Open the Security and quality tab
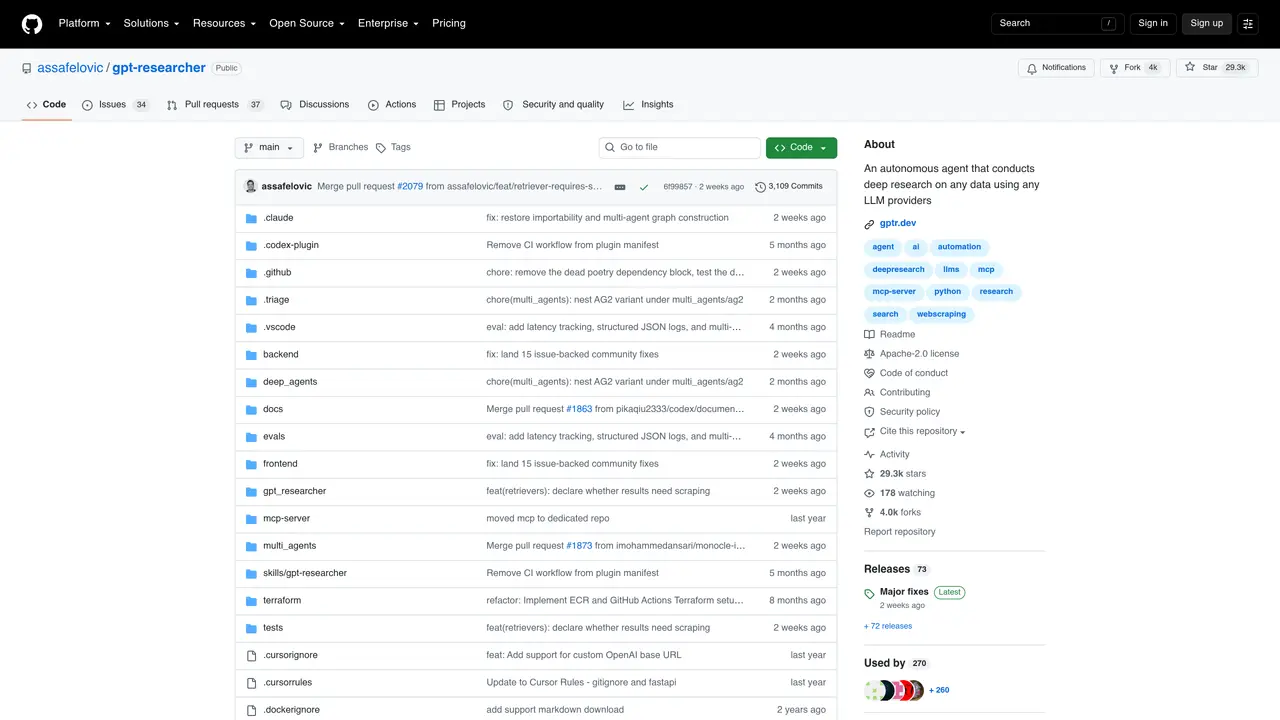Screen dimensions: 1280x720 pyautogui.click(x=553, y=105)
